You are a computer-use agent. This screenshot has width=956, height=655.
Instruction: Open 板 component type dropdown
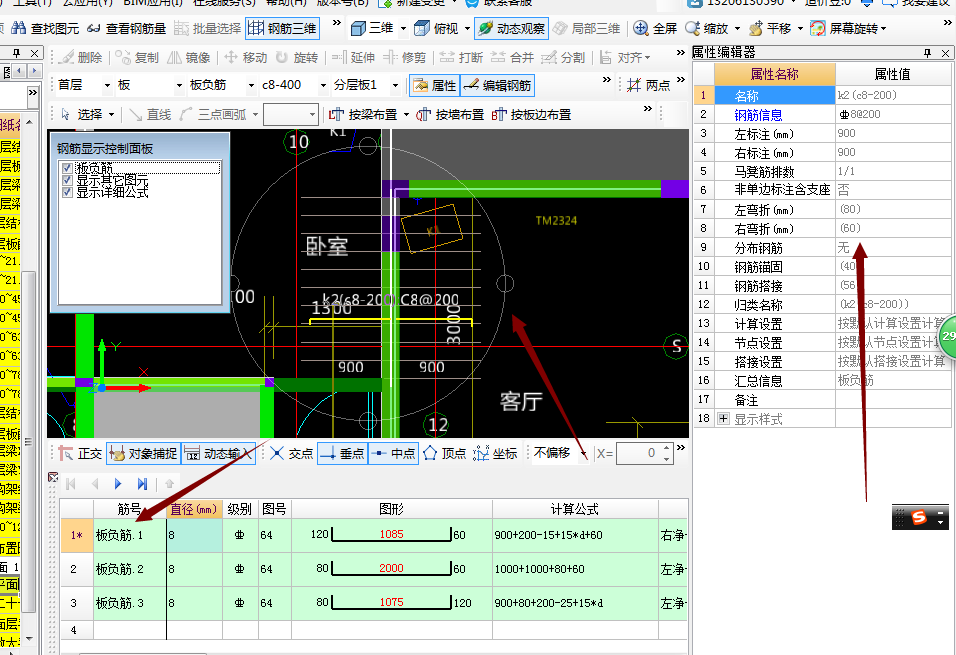(x=179, y=85)
